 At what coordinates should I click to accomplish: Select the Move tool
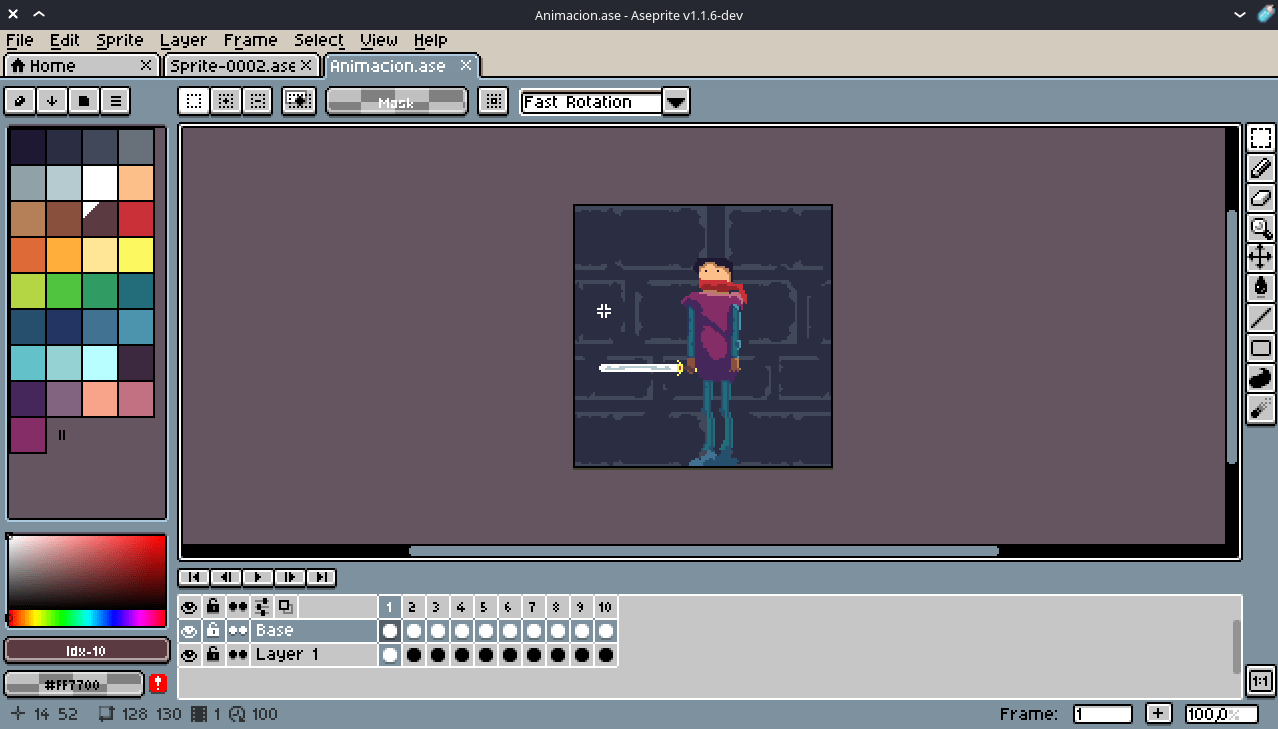1260,258
